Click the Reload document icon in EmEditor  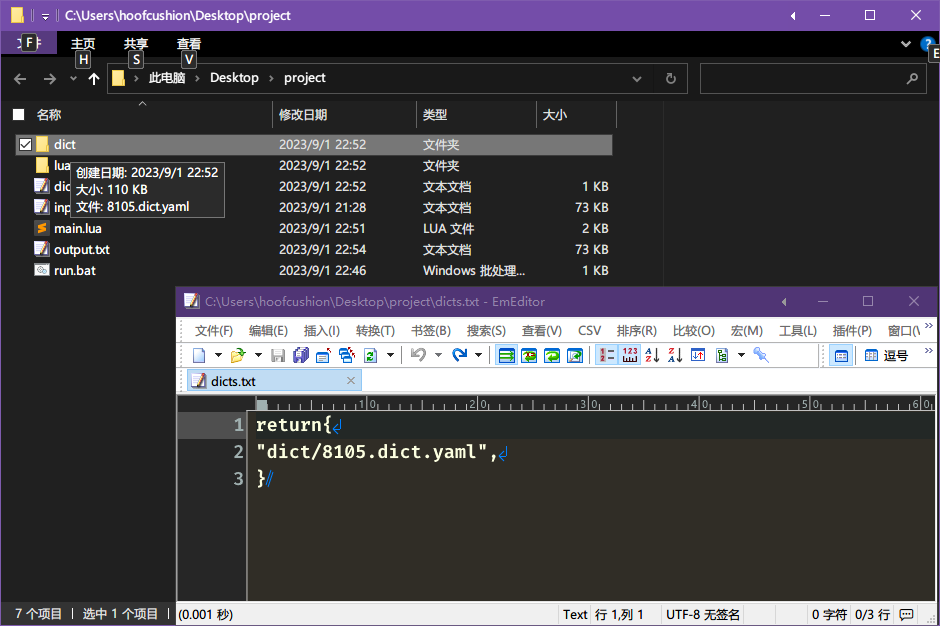(x=370, y=356)
